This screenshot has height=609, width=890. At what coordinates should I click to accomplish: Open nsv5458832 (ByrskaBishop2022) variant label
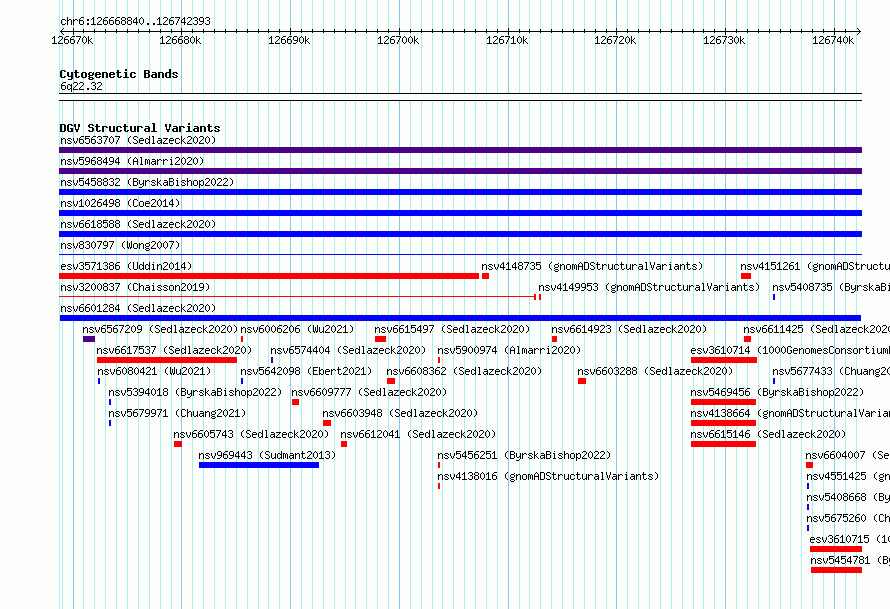(147, 182)
